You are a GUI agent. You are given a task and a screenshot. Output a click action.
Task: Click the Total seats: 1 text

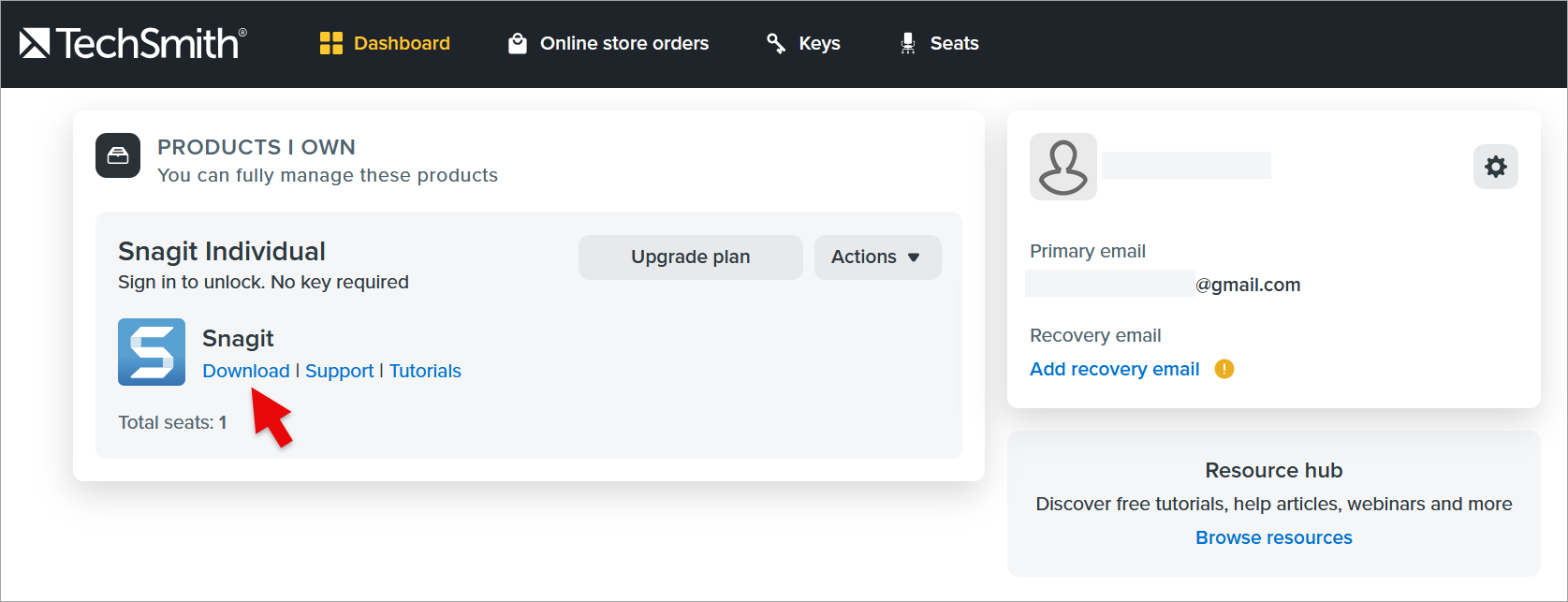(172, 422)
